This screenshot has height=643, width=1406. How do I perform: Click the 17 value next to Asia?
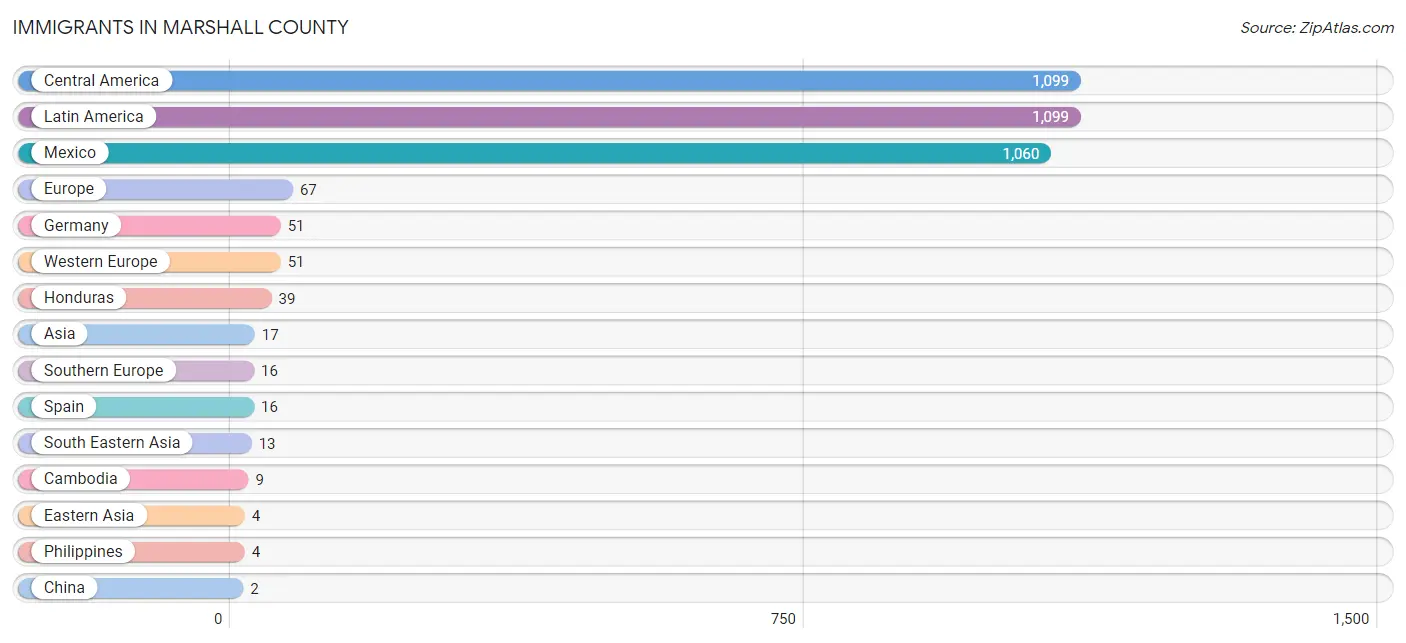270,335
